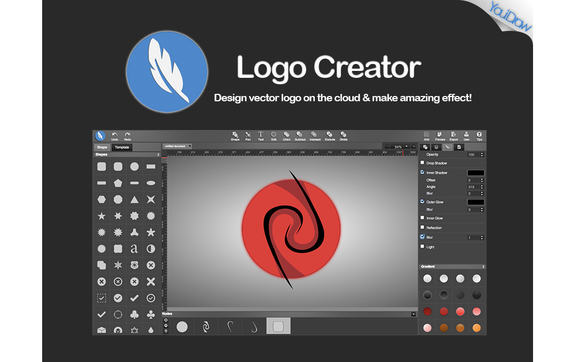Adjust the Outer Glow Blur stepper
Screen dimensions: 580x362
click(x=482, y=210)
